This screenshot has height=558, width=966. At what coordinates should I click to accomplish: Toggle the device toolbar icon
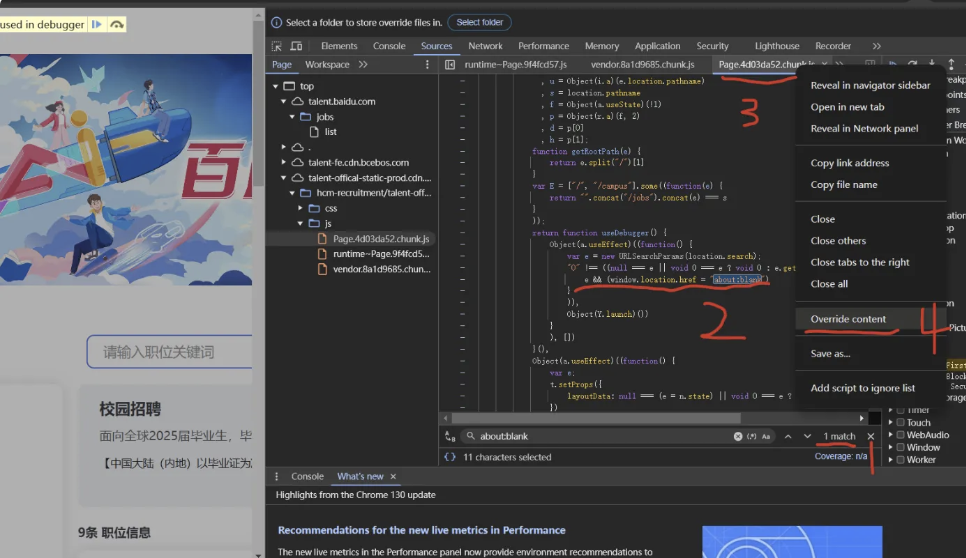click(296, 46)
